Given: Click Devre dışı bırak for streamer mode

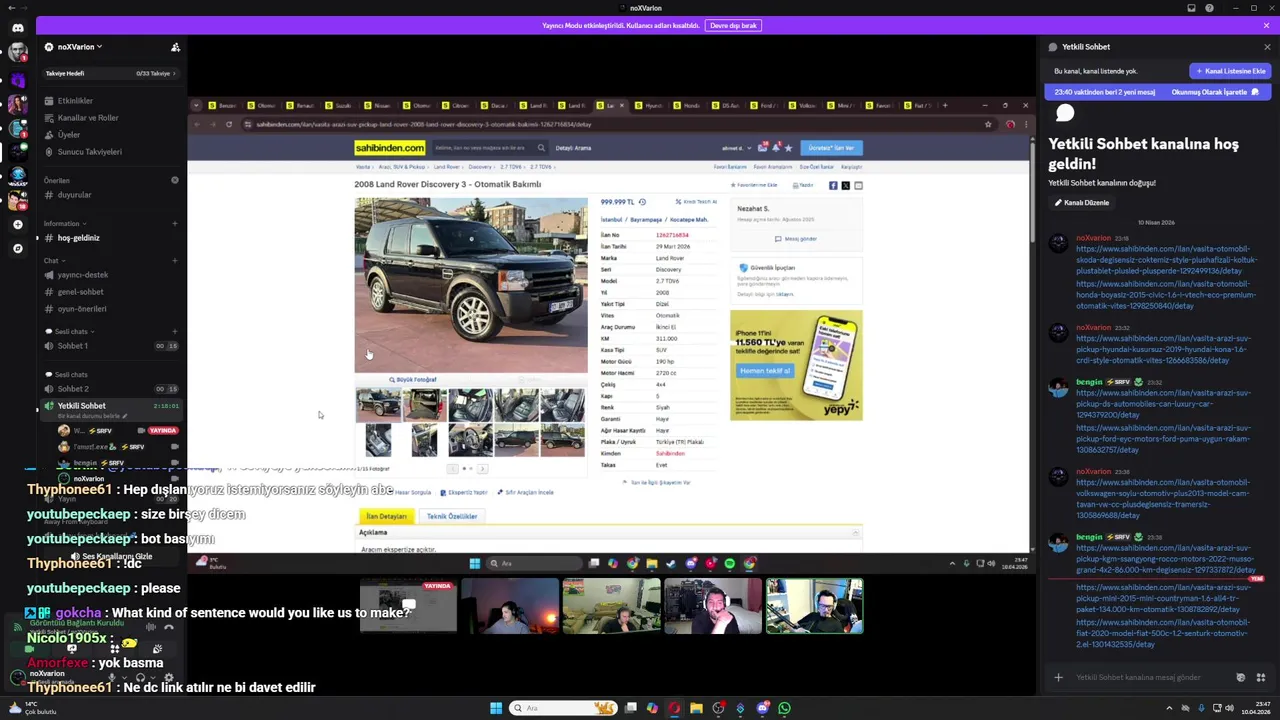Looking at the screenshot, I should coord(733,25).
